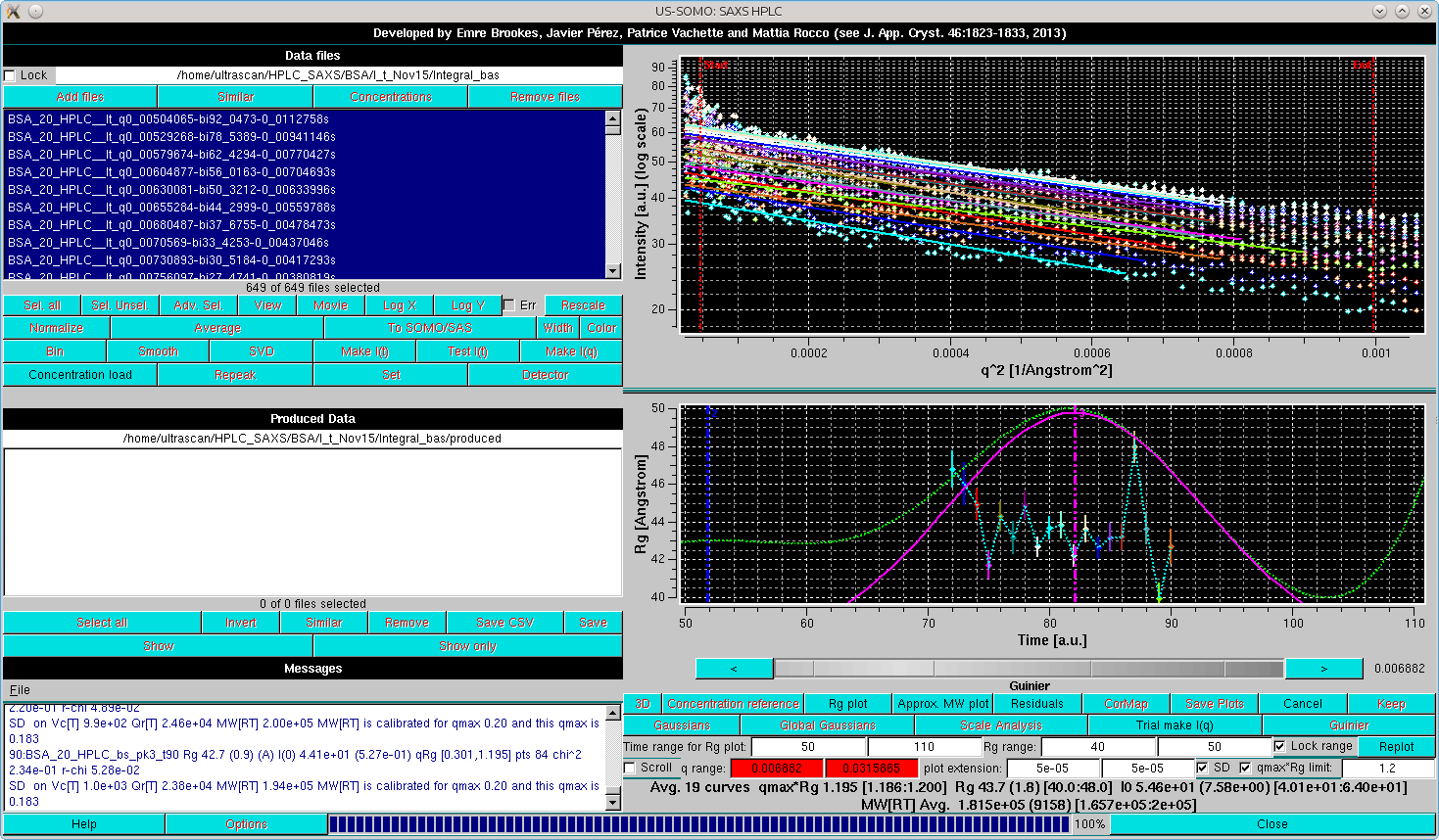Click the Replot button
1439x840 pixels.
click(x=1397, y=746)
